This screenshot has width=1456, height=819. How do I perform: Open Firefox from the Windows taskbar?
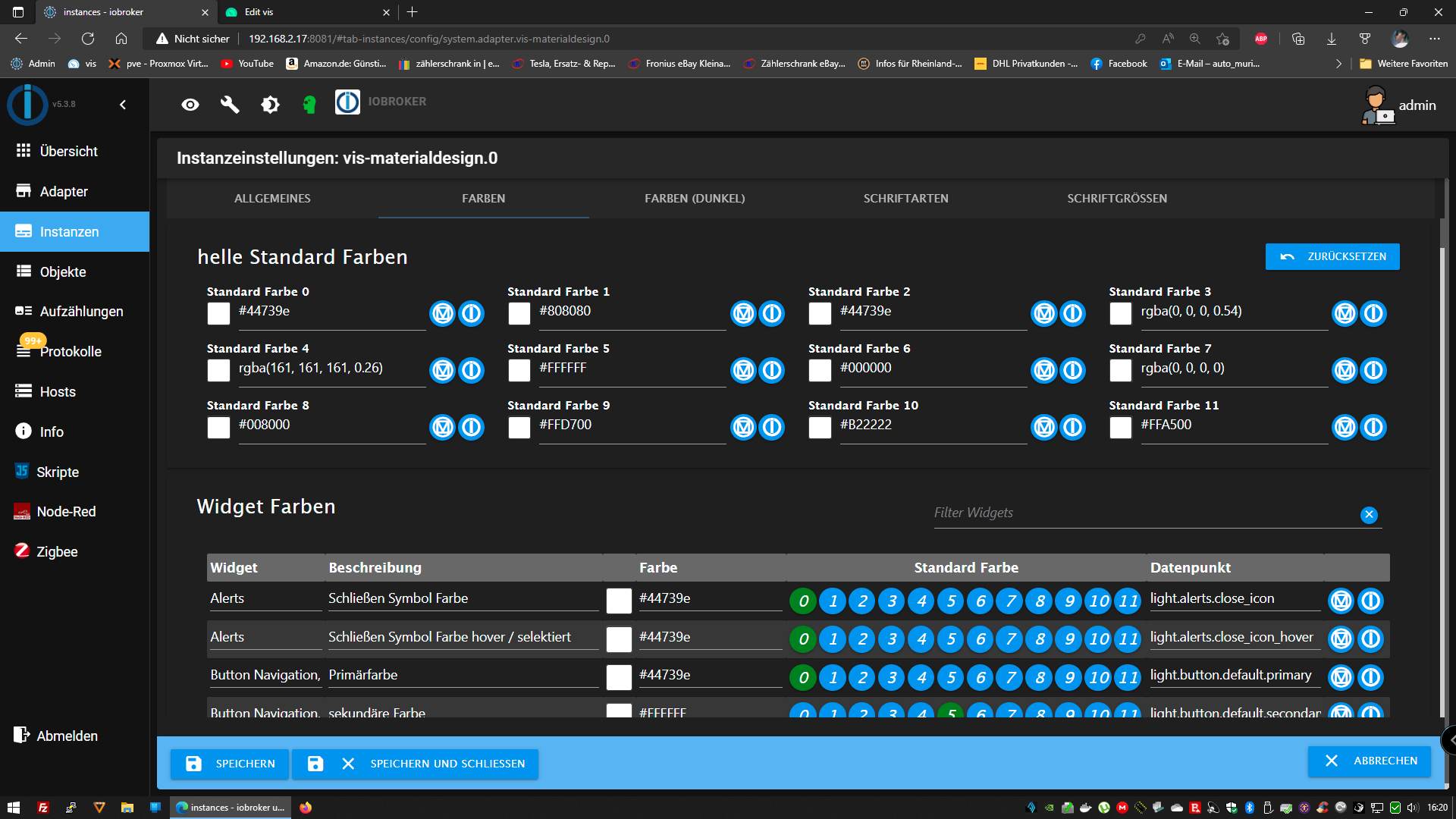coord(306,808)
